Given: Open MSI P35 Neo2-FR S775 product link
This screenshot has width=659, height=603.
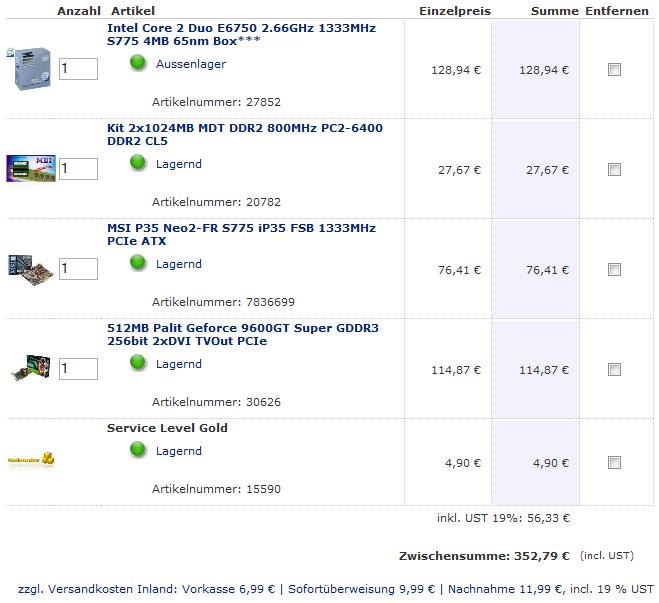Looking at the screenshot, I should [241, 234].
